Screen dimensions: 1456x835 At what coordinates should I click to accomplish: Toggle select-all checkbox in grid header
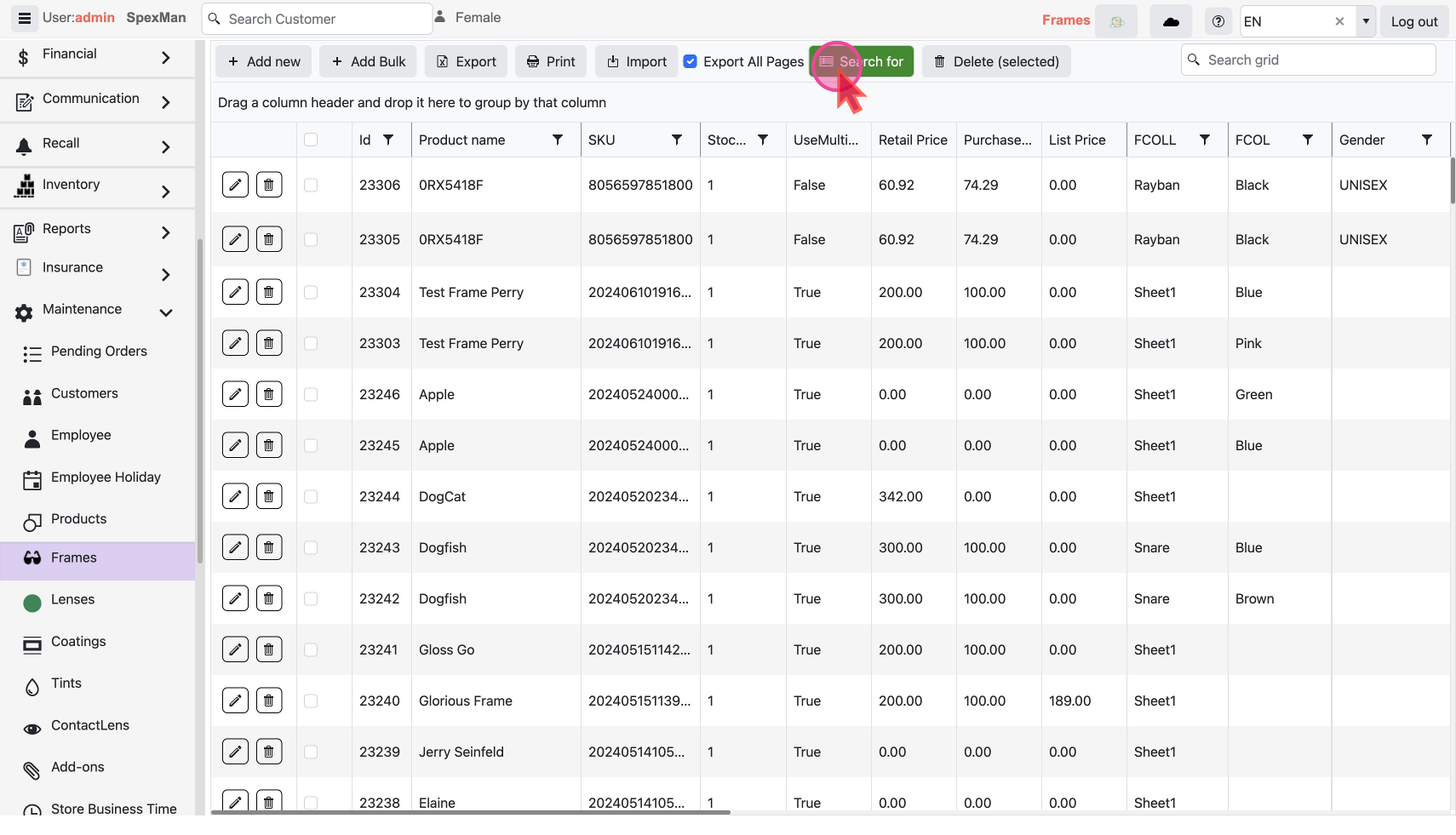point(311,140)
